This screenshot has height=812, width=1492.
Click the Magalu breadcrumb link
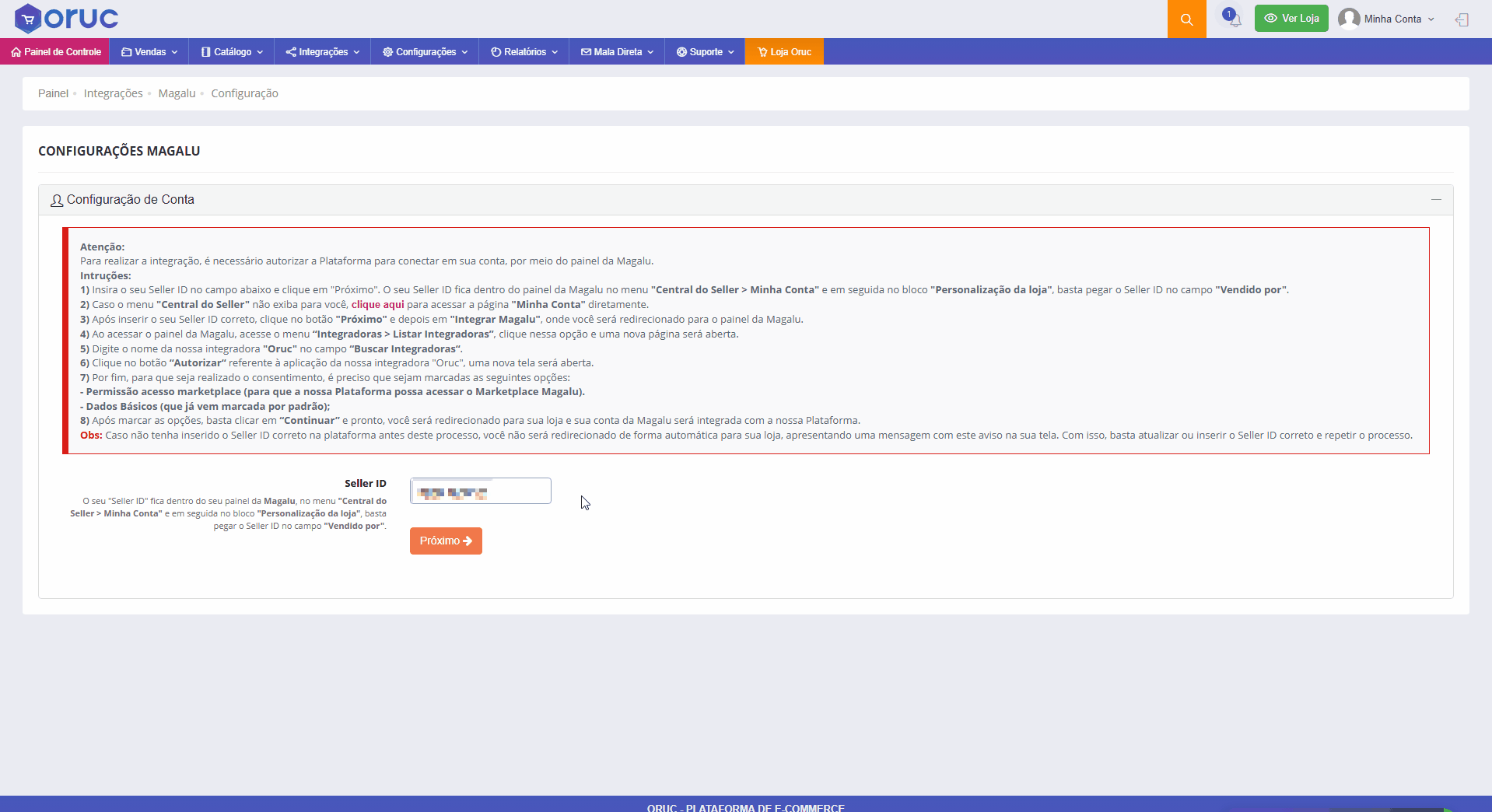(x=177, y=93)
